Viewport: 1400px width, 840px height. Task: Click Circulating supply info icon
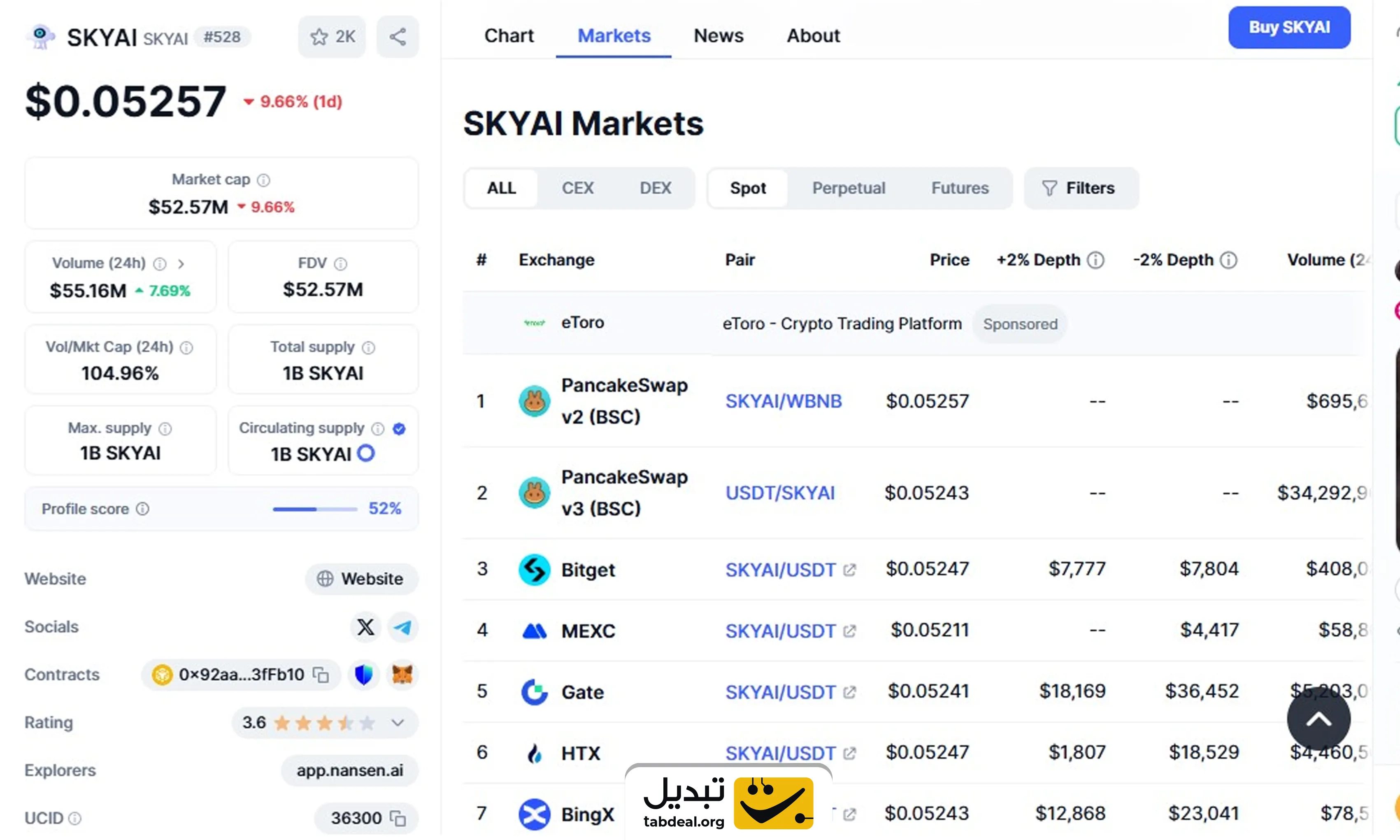[x=378, y=428]
